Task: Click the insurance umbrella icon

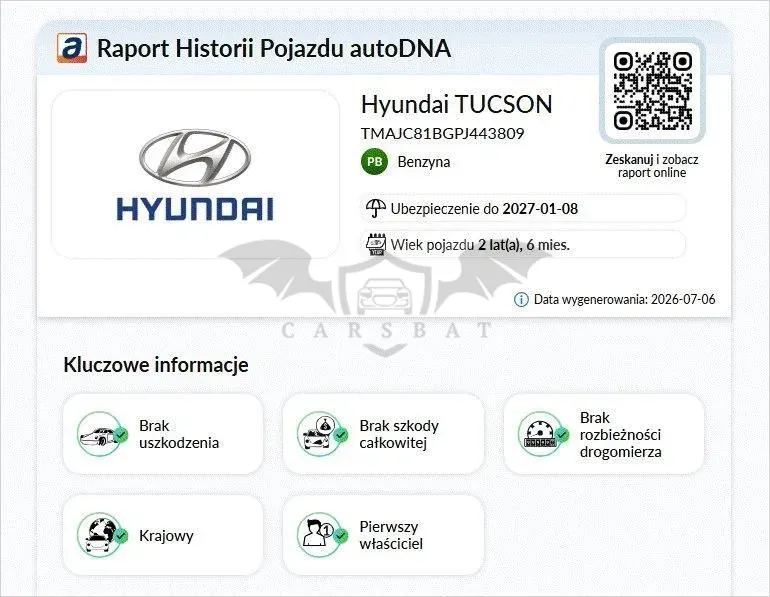Action: coord(376,208)
